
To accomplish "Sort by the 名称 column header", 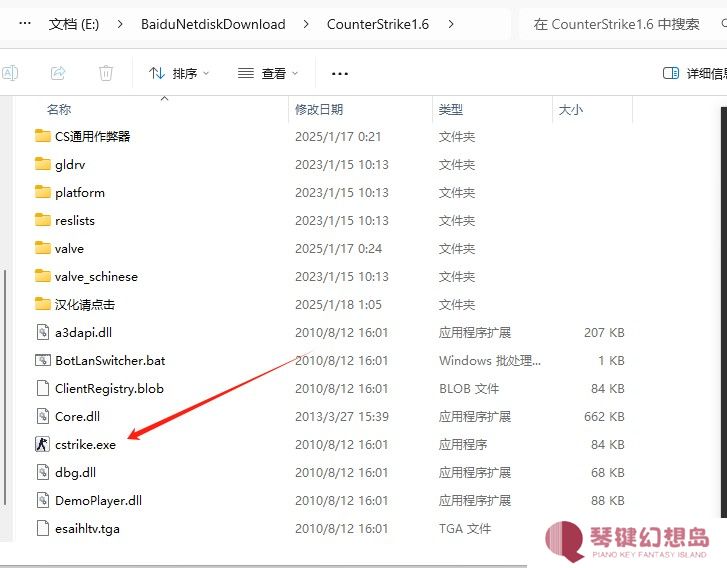I will pyautogui.click(x=59, y=110).
